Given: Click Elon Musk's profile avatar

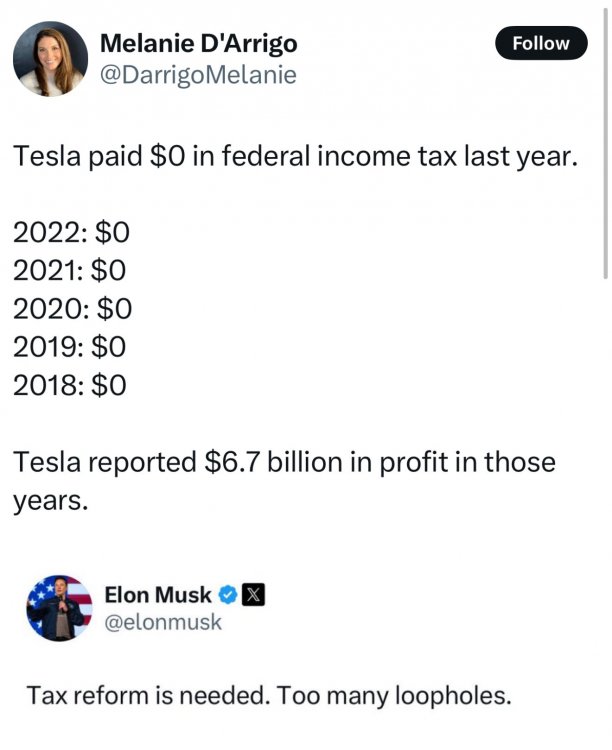Looking at the screenshot, I should click(59, 607).
